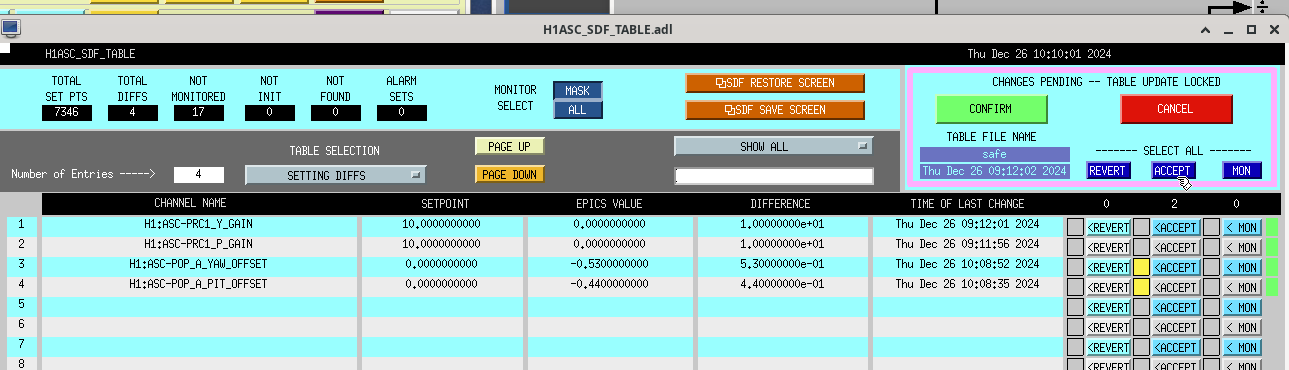This screenshot has height=370, width=1289.
Task: Click timestamp Thu Dec 26 10:08:52 2024
Action: pyautogui.click(x=967, y=264)
